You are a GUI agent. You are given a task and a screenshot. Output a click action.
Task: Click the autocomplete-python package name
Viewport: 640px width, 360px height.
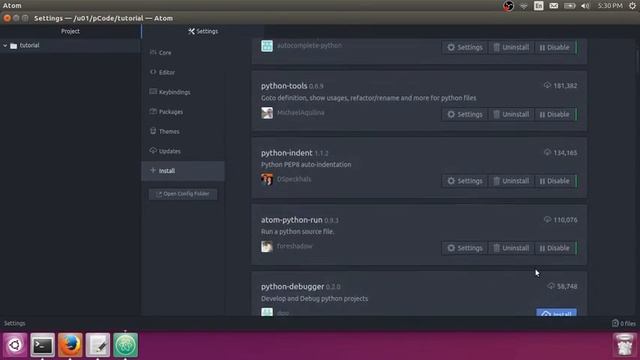(309, 45)
